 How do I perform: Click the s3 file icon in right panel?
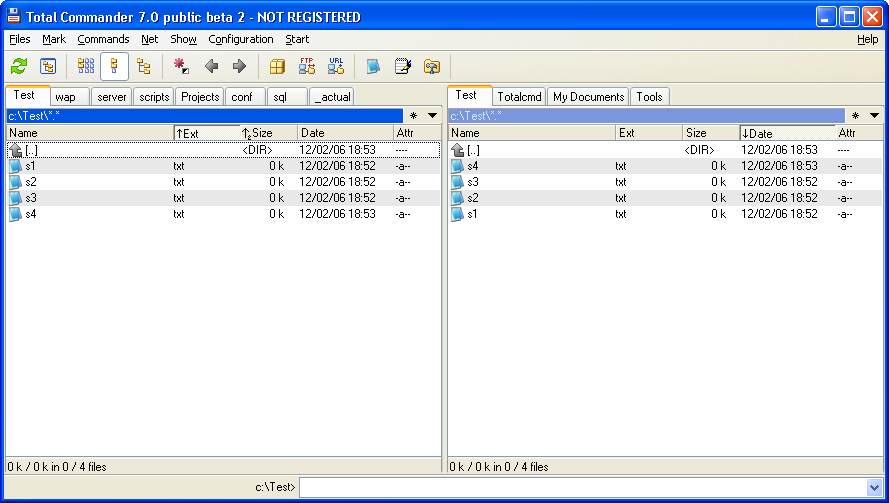click(458, 182)
